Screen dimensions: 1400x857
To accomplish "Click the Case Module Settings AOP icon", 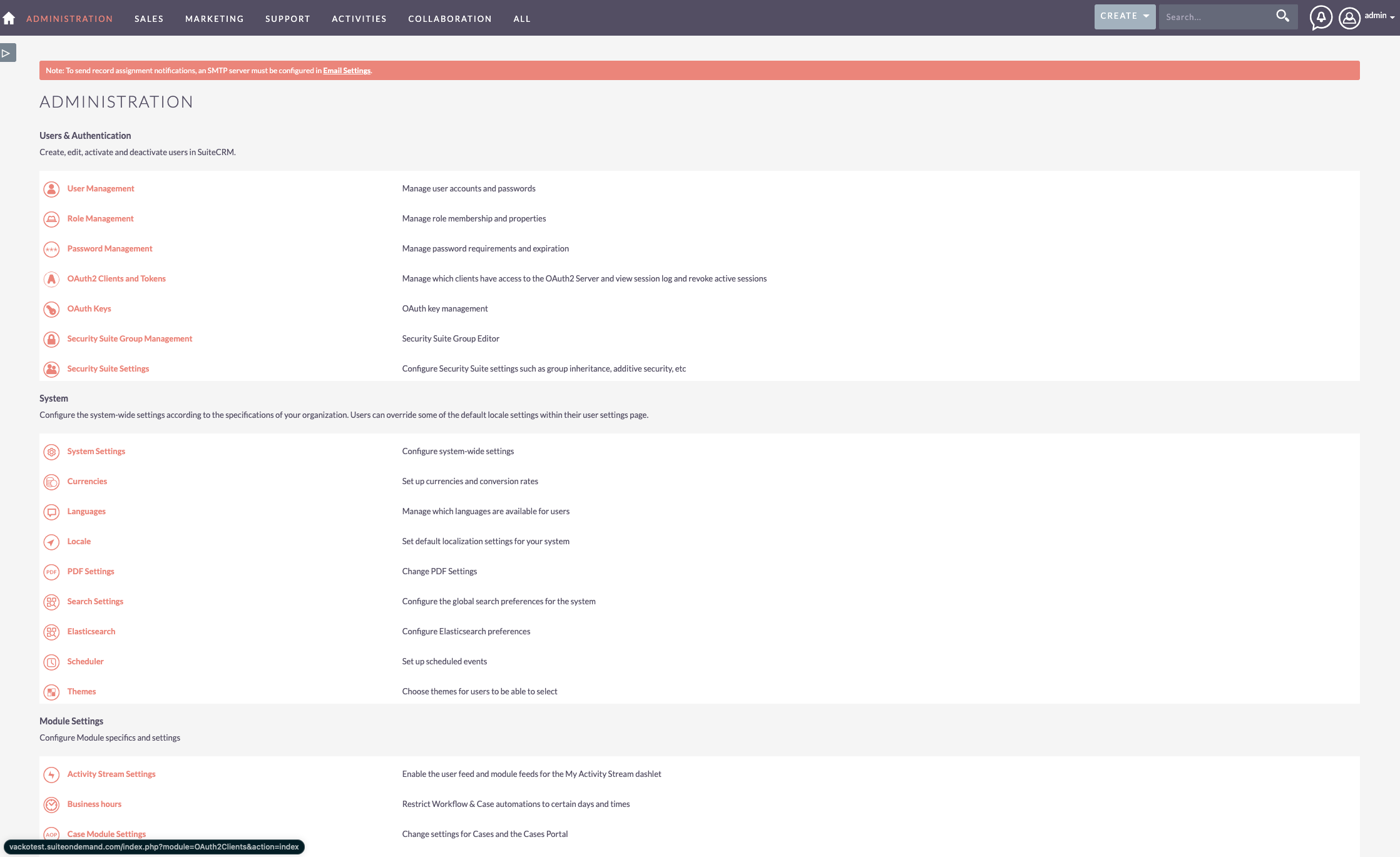I will coord(51,834).
